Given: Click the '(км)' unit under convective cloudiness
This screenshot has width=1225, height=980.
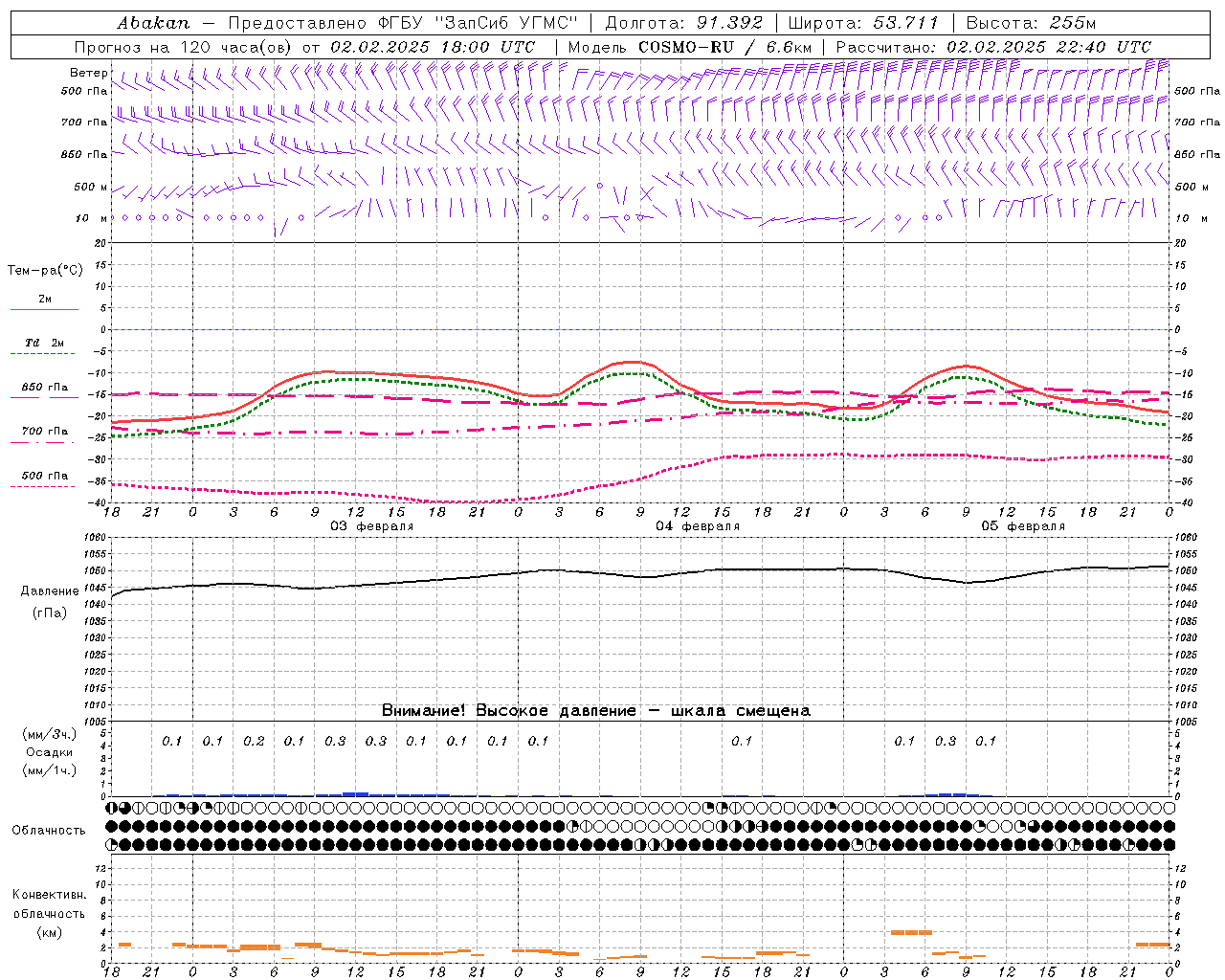Looking at the screenshot, I should coord(49,932).
